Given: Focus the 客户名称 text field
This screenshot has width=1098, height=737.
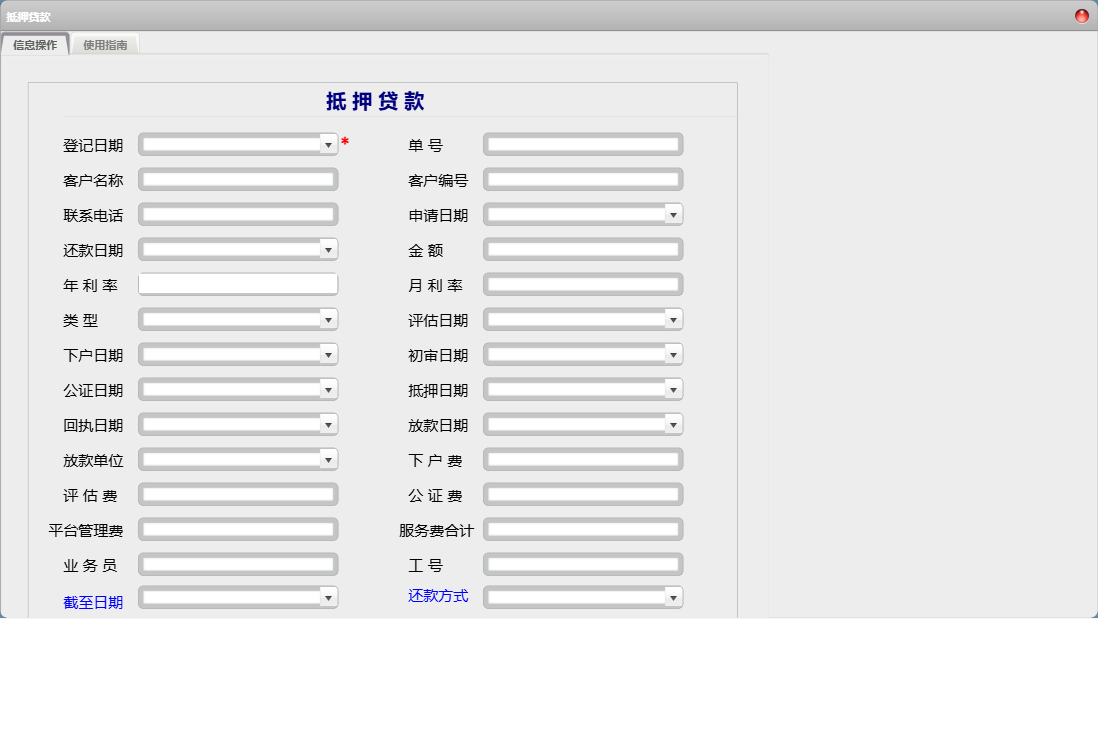Looking at the screenshot, I should (x=238, y=180).
